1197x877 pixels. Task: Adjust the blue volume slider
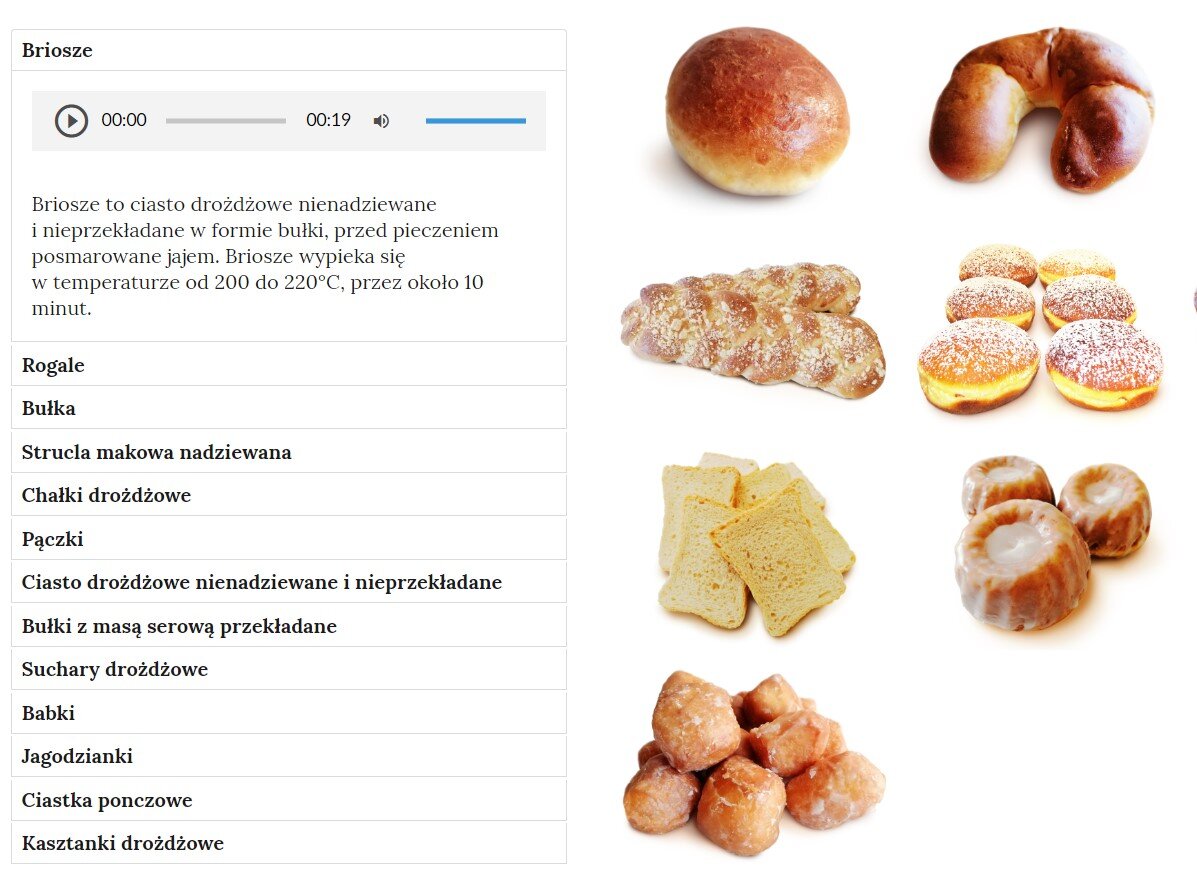click(x=476, y=121)
